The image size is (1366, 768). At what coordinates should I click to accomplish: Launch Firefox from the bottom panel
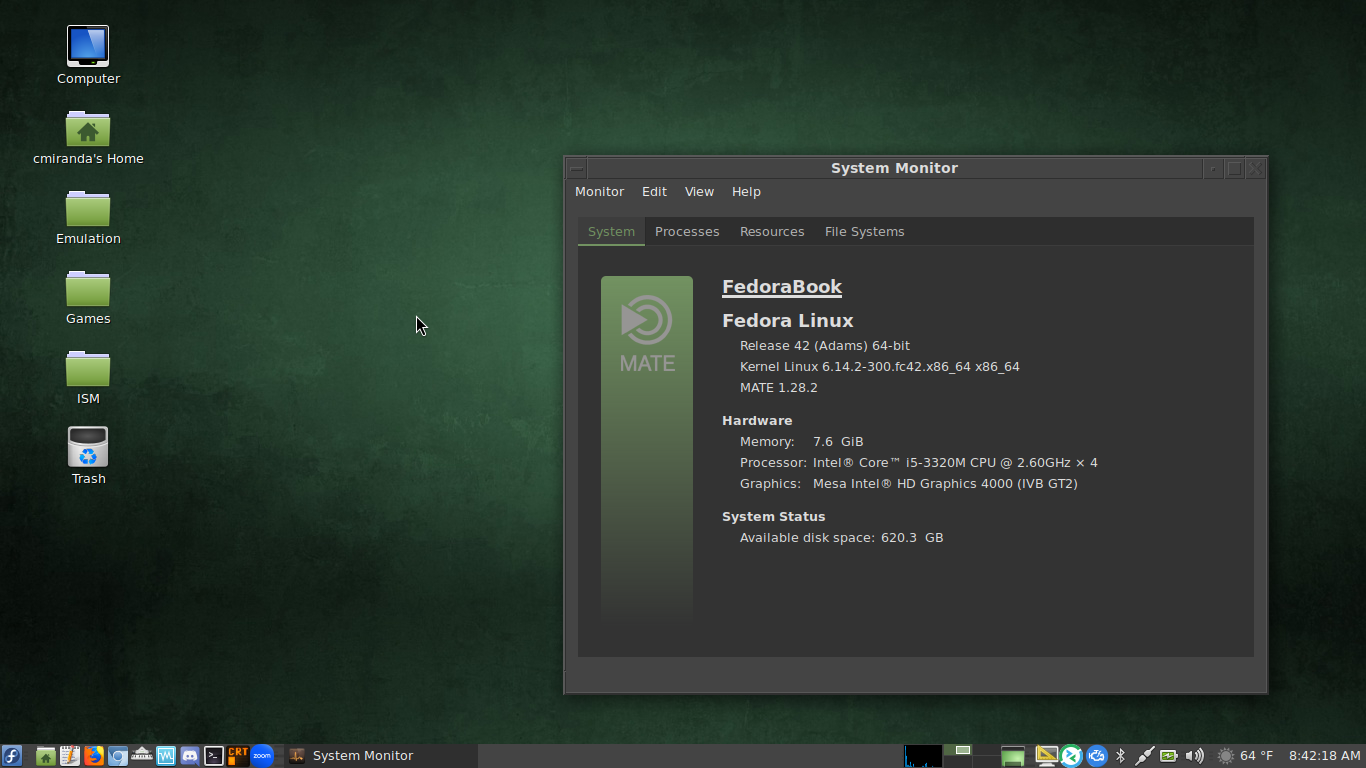pyautogui.click(x=94, y=756)
